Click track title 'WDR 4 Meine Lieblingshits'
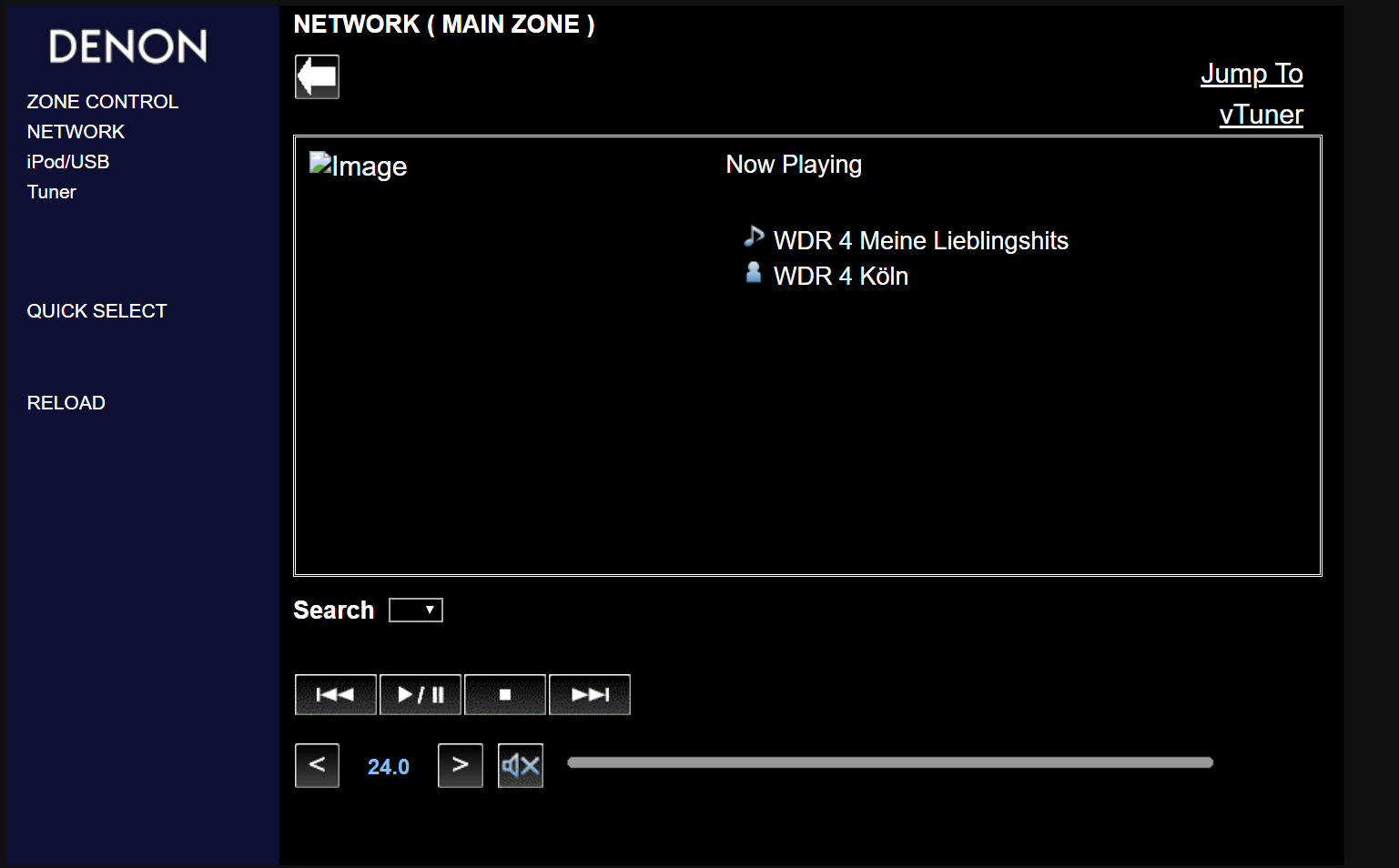Screen dimensions: 1399x868 921,241
